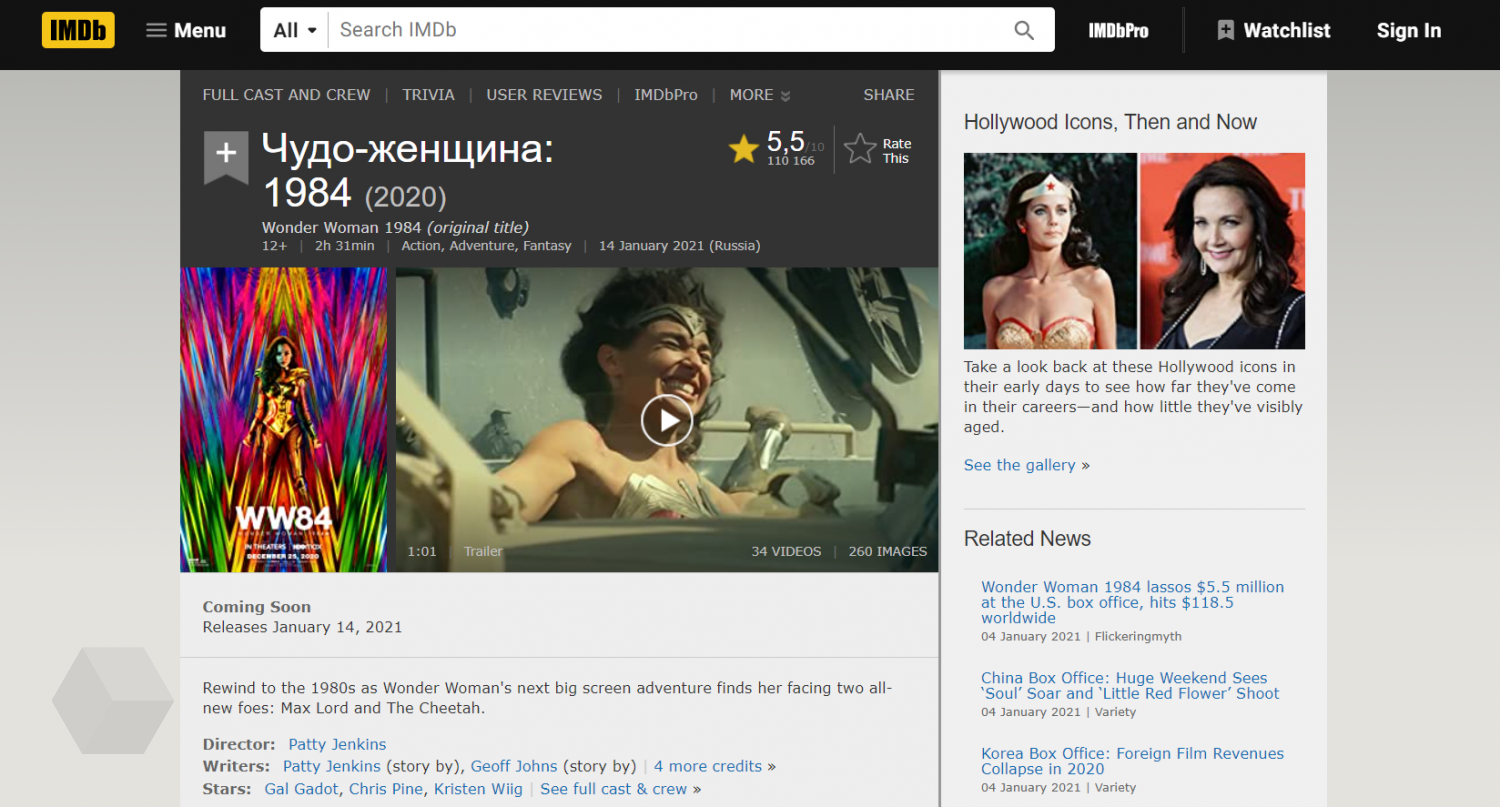Open the 34 VIDEOS link

(x=786, y=552)
